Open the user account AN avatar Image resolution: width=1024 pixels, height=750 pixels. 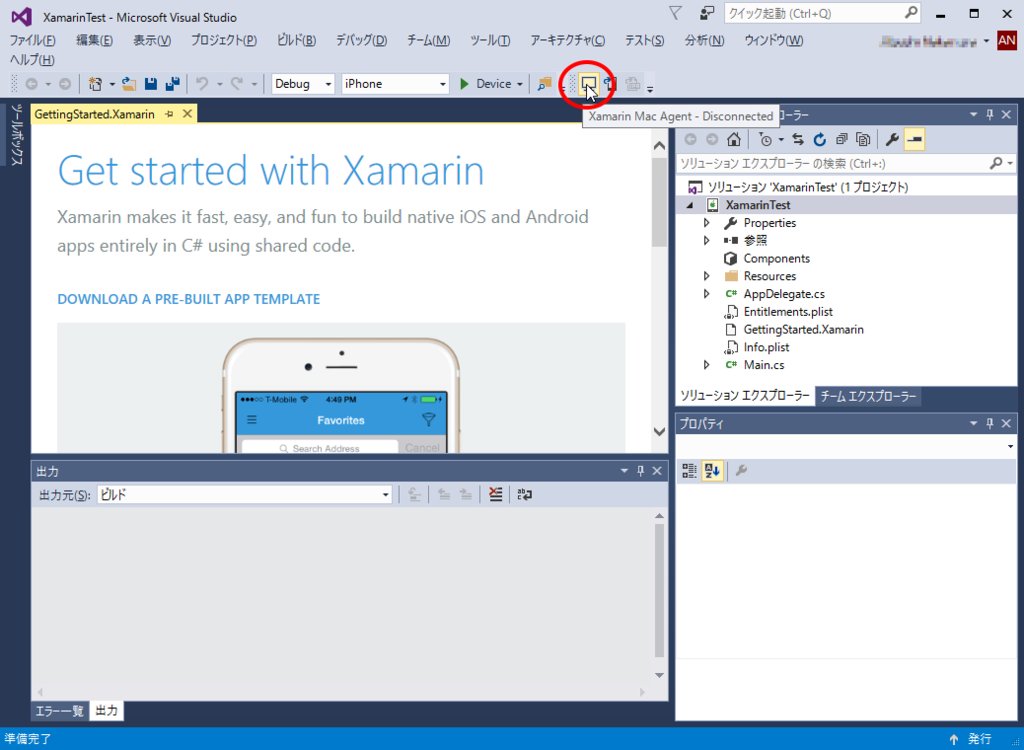click(1007, 41)
